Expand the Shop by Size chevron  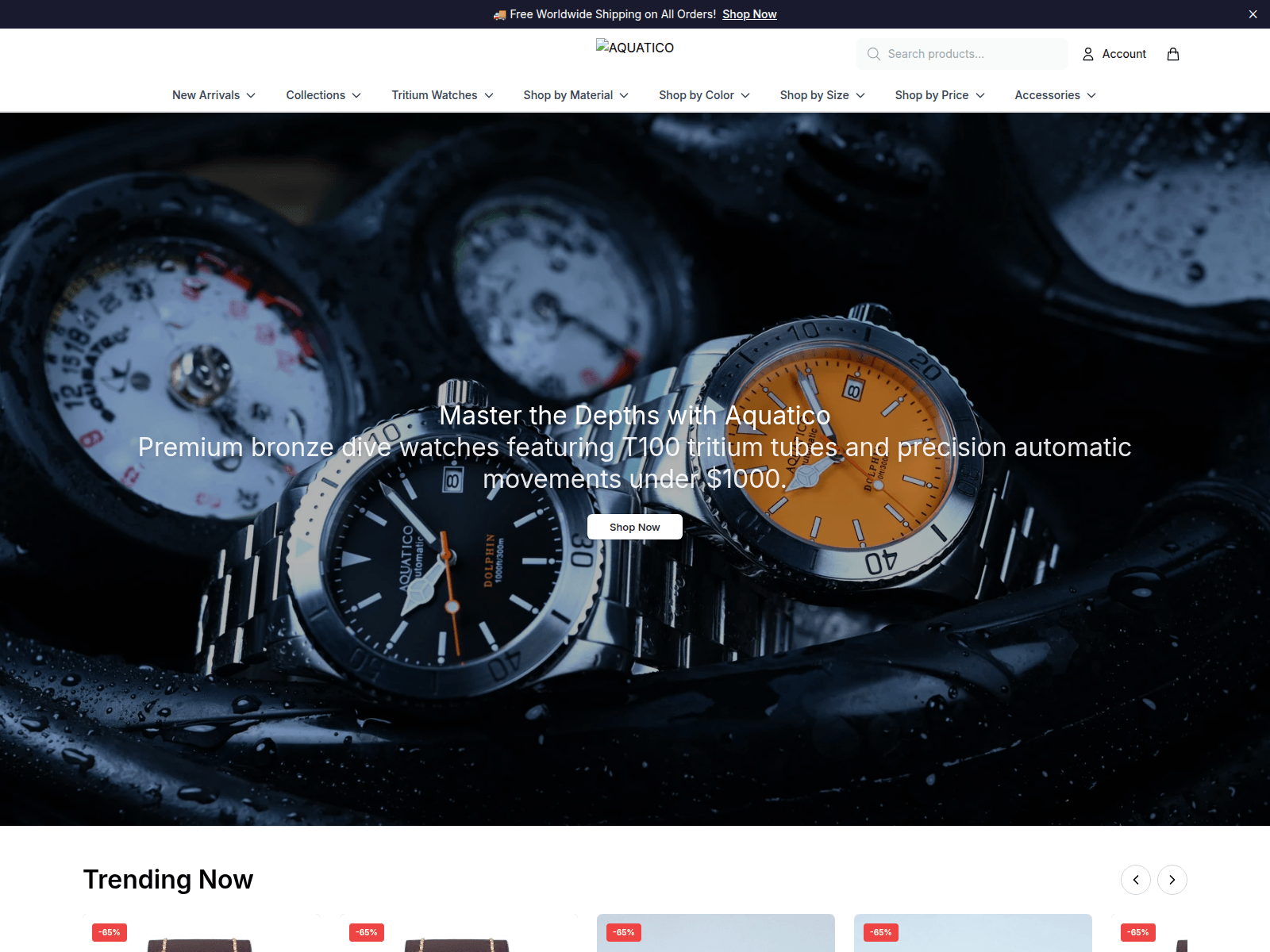tap(860, 95)
